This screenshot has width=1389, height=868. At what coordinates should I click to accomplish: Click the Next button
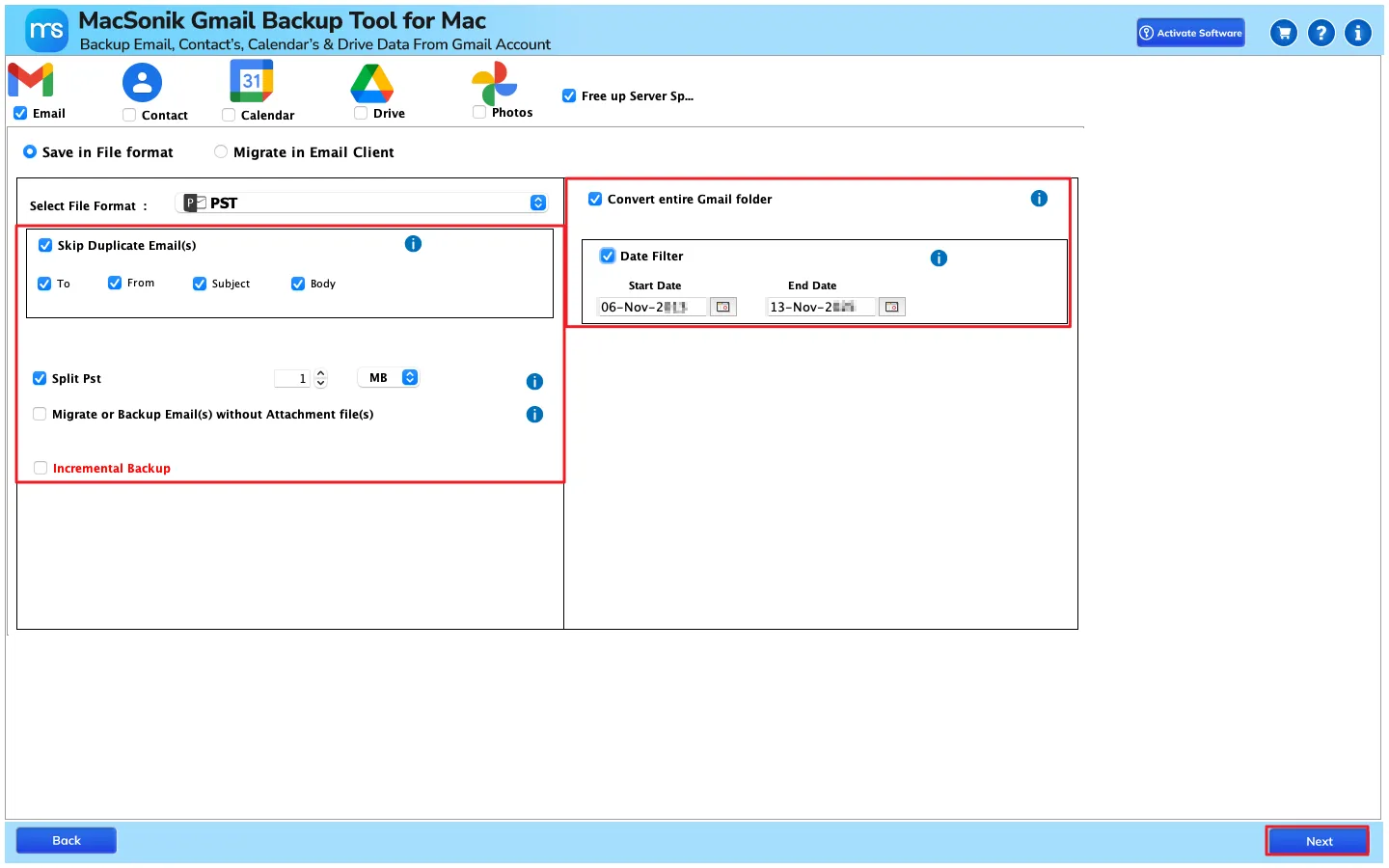(x=1319, y=841)
